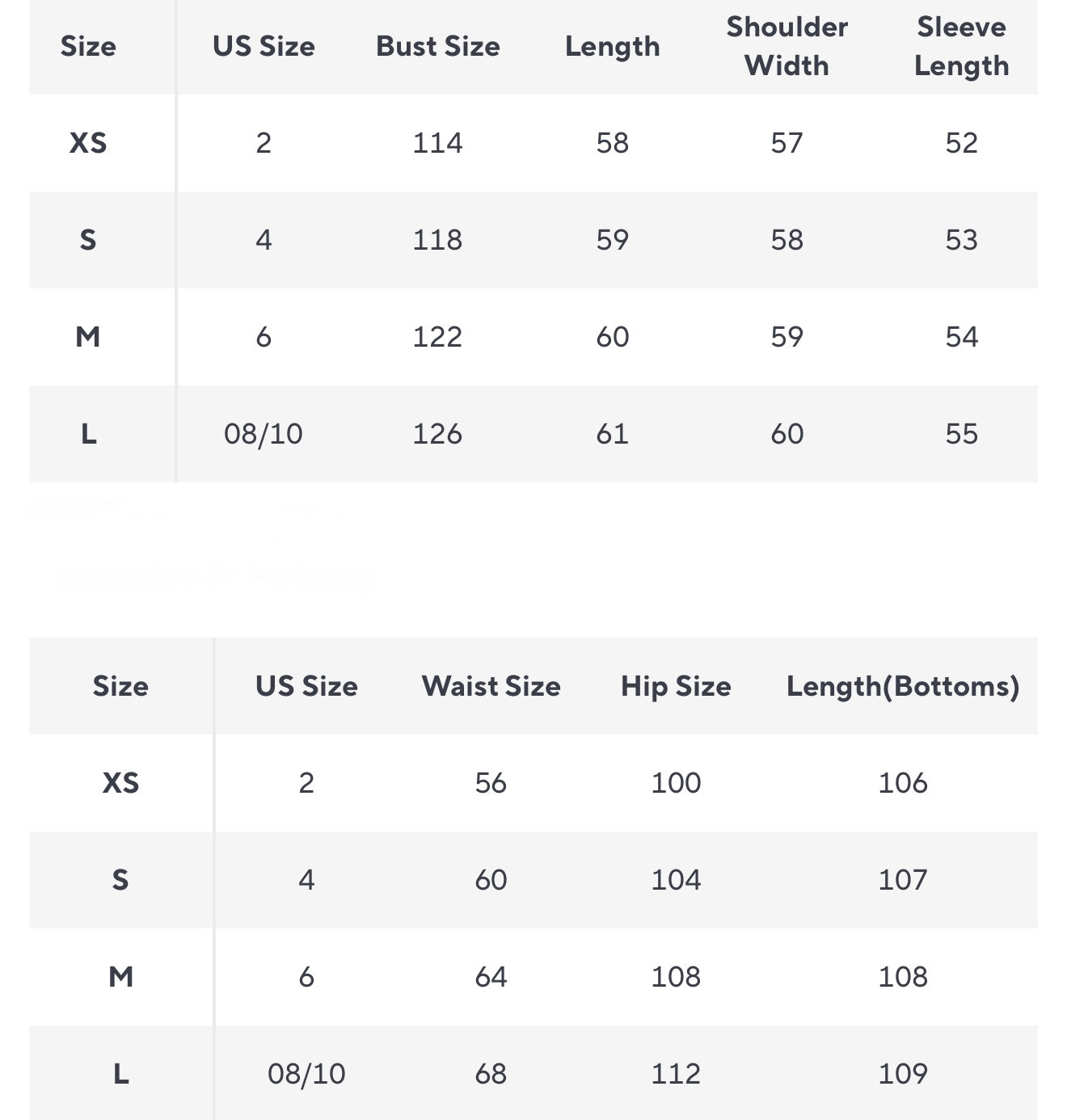Click bust size value 126
Viewport: 1067px width, 1120px height.
tap(437, 434)
